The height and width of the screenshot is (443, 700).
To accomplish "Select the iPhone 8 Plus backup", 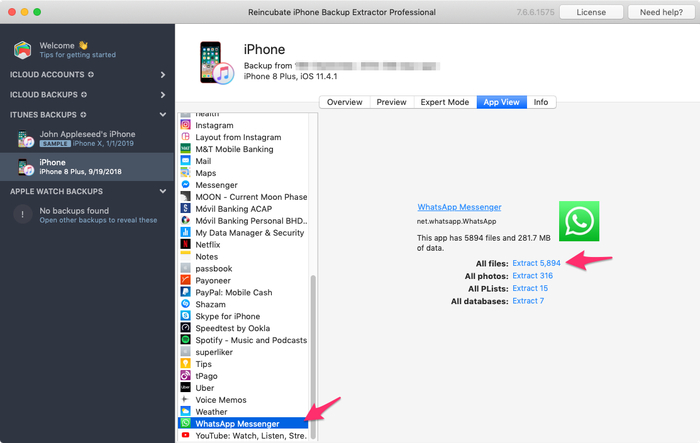I will [x=87, y=167].
